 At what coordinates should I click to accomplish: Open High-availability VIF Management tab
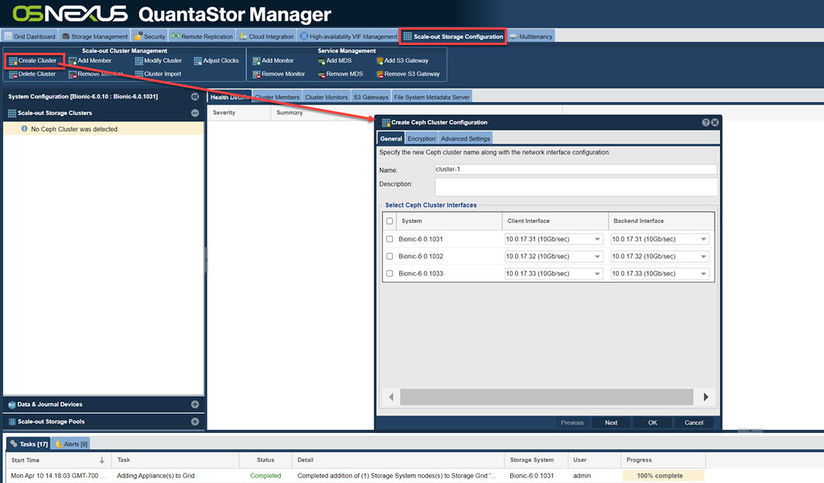point(348,36)
